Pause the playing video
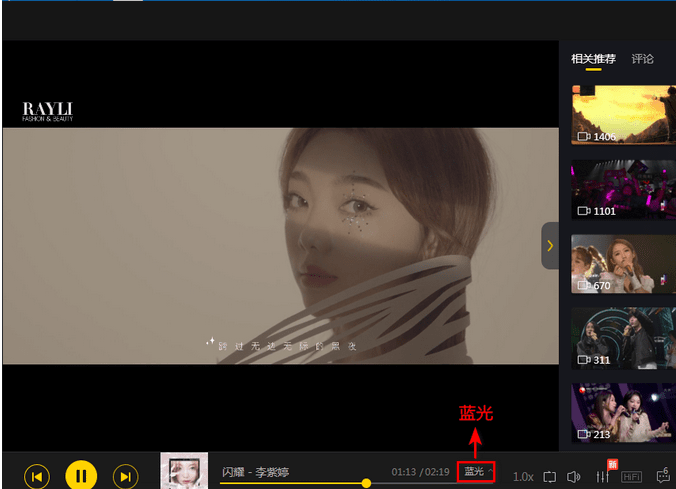Viewport: 676px width, 489px height. pyautogui.click(x=81, y=476)
